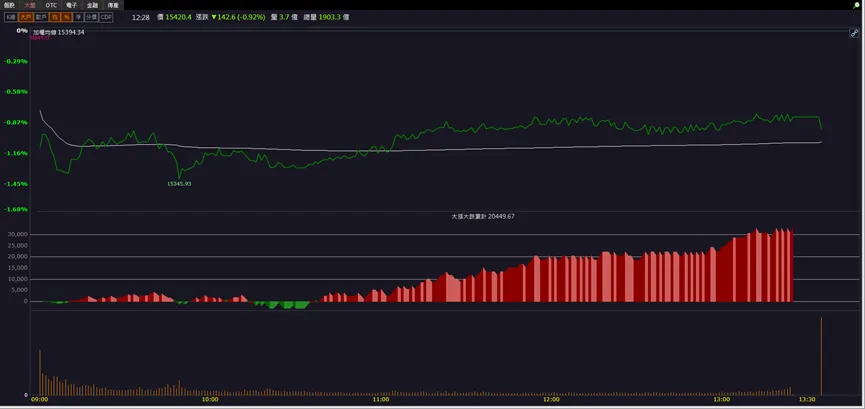This screenshot has width=865, height=409.
Task: Click the index price value 15420.4
Action: [x=178, y=17]
